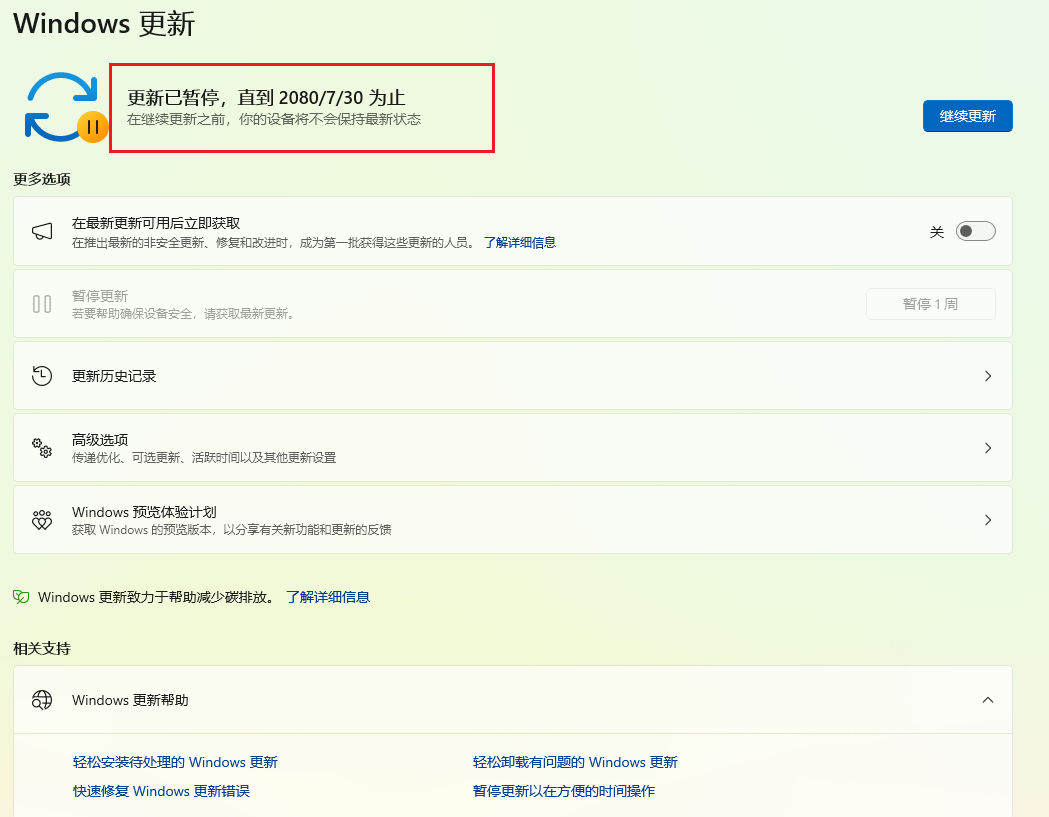
Task: Toggle 在最新更新可用后立即获取 switch
Action: pyautogui.click(x=975, y=232)
